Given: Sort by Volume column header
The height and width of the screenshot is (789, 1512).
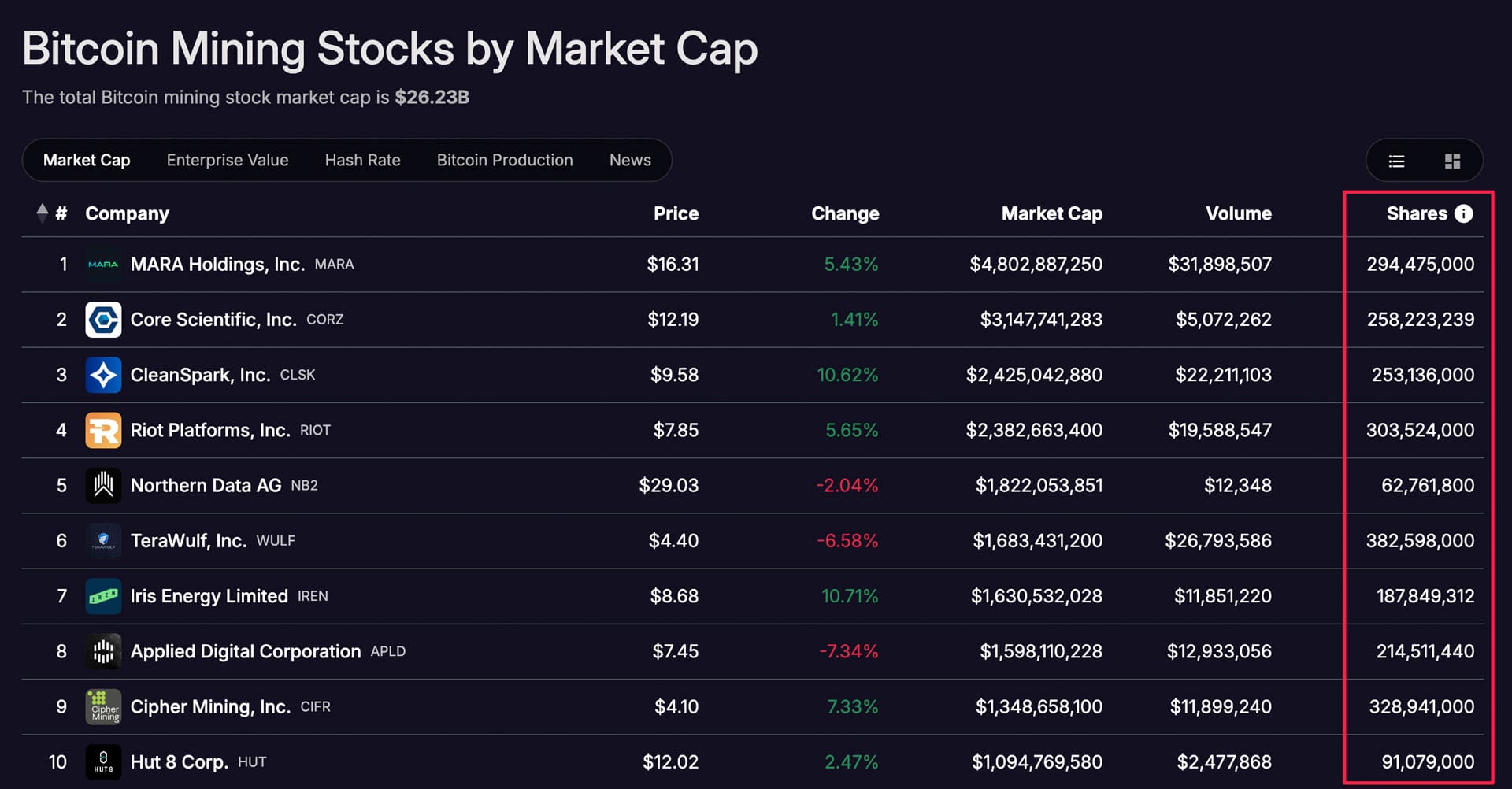Looking at the screenshot, I should tap(1238, 213).
